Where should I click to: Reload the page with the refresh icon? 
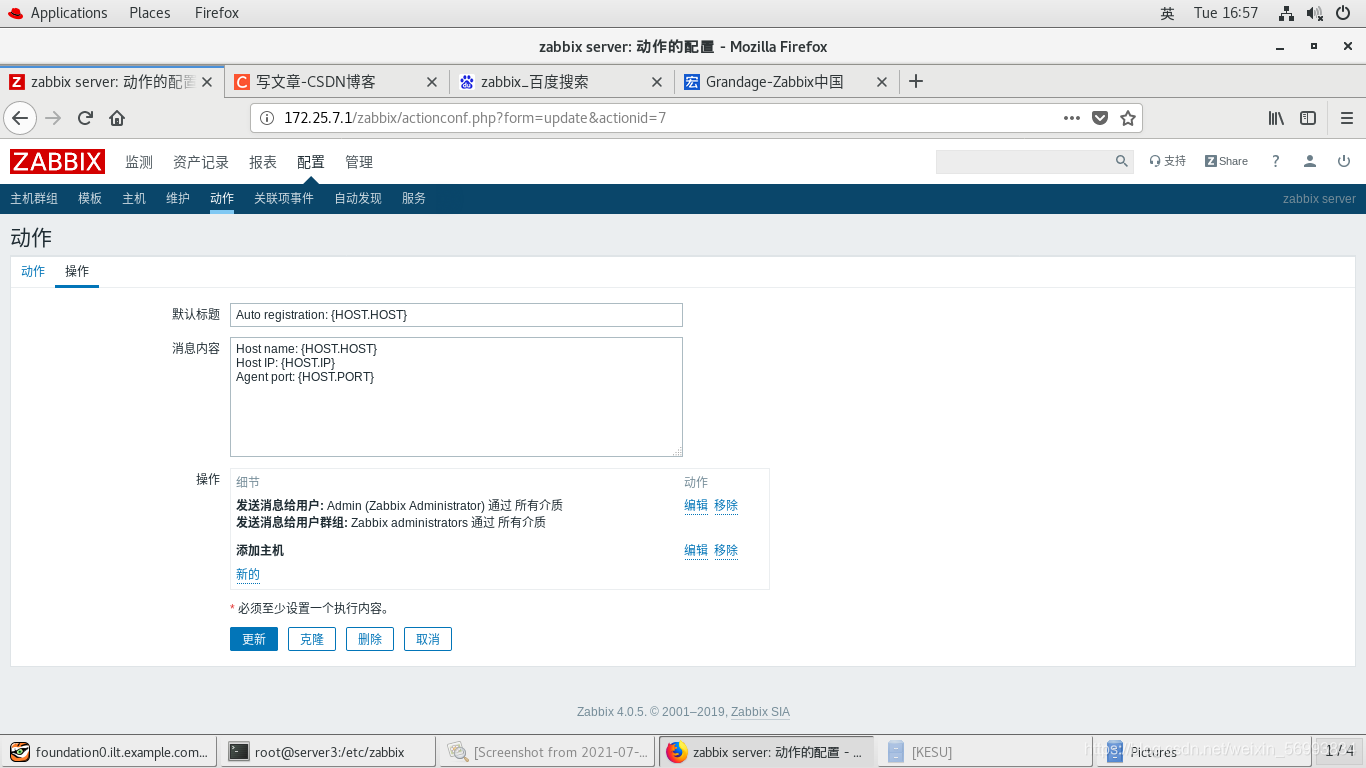tap(85, 118)
